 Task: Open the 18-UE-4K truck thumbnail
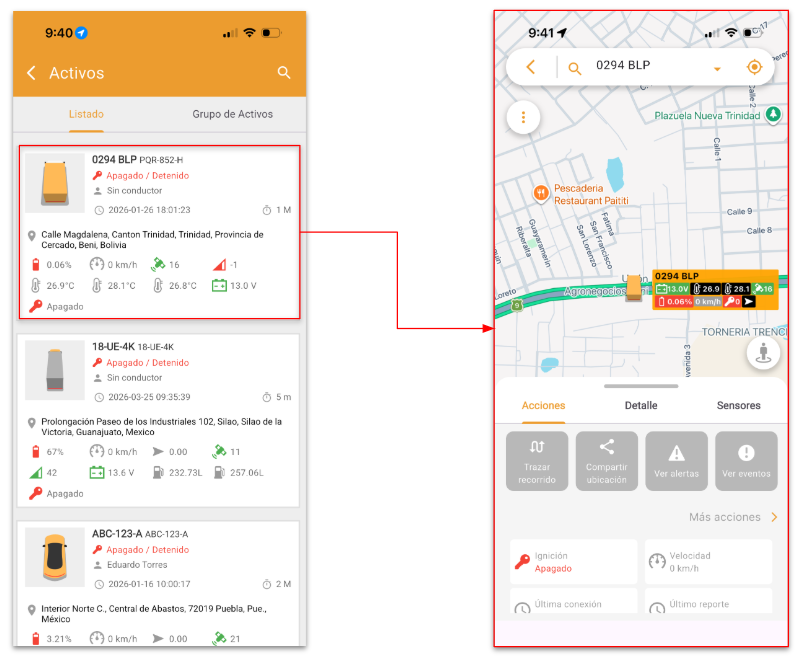click(55, 369)
